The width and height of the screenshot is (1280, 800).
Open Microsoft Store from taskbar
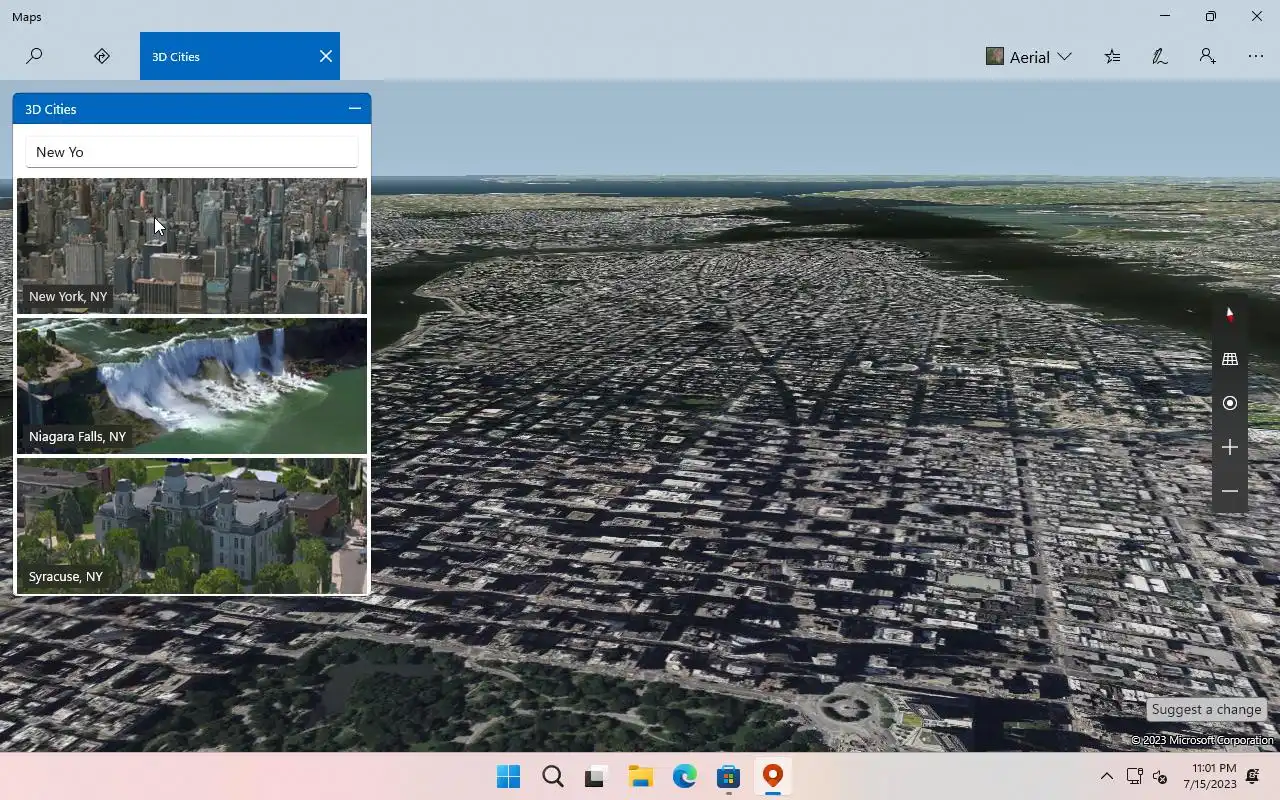pyautogui.click(x=728, y=776)
